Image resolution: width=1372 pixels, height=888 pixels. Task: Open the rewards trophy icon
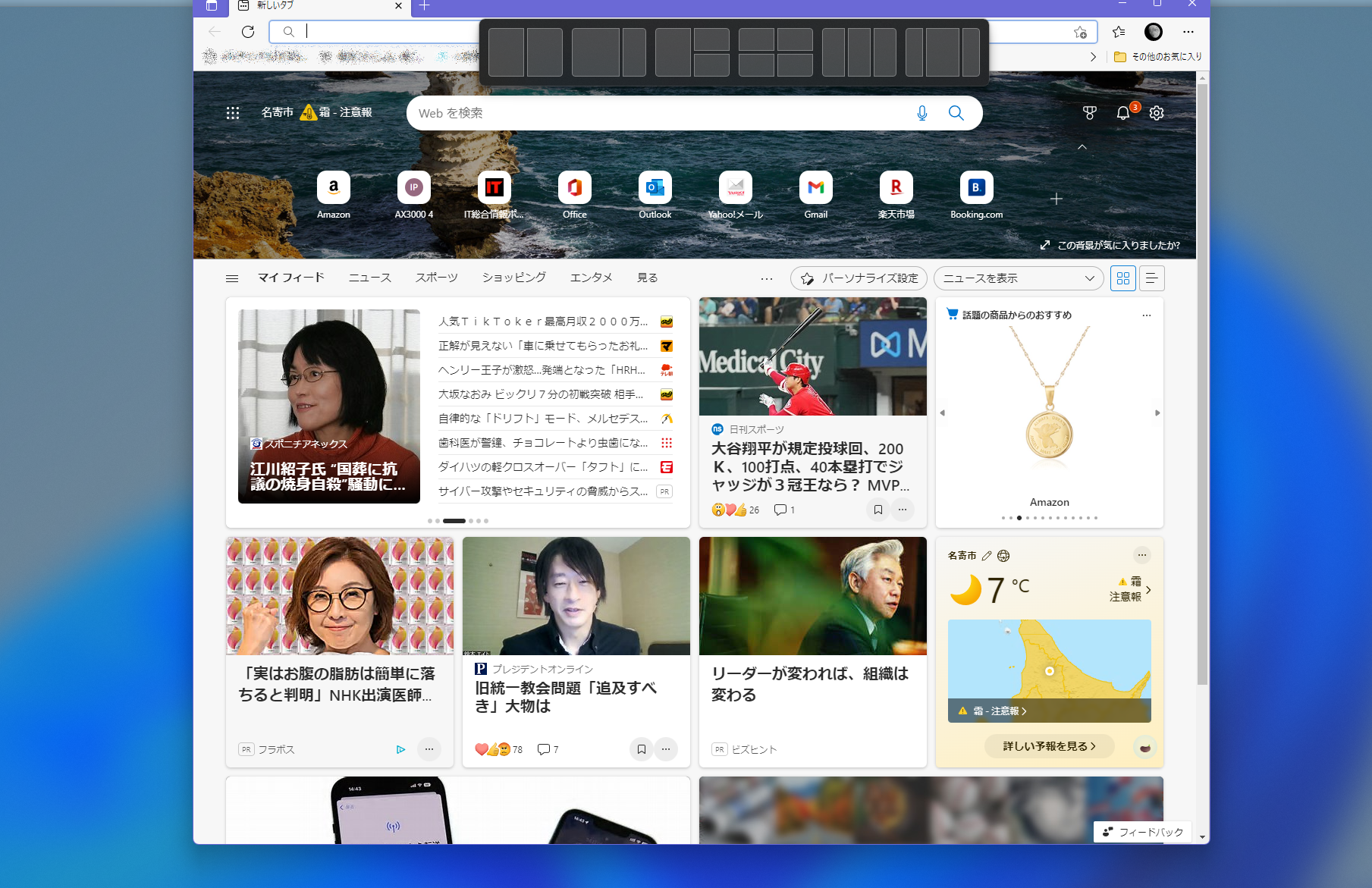(x=1090, y=113)
